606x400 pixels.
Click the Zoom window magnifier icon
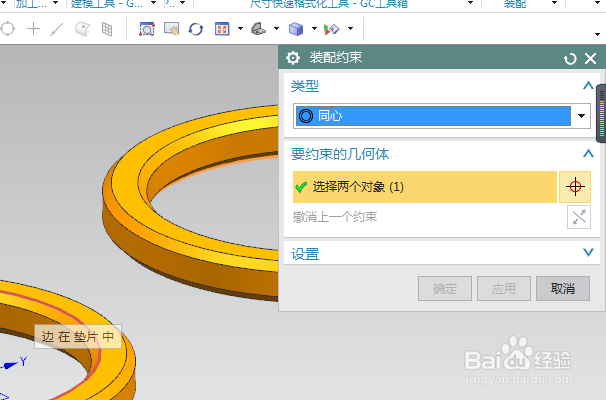pos(147,29)
